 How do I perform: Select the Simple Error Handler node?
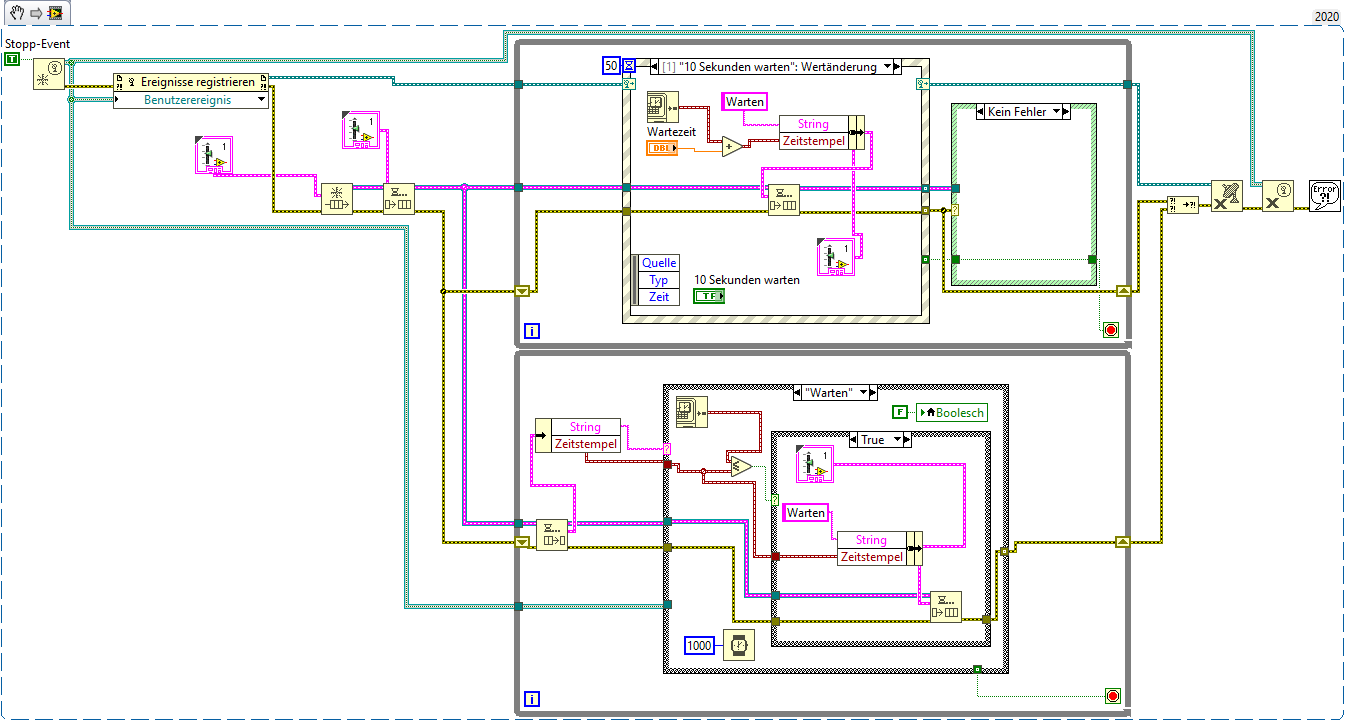1324,195
